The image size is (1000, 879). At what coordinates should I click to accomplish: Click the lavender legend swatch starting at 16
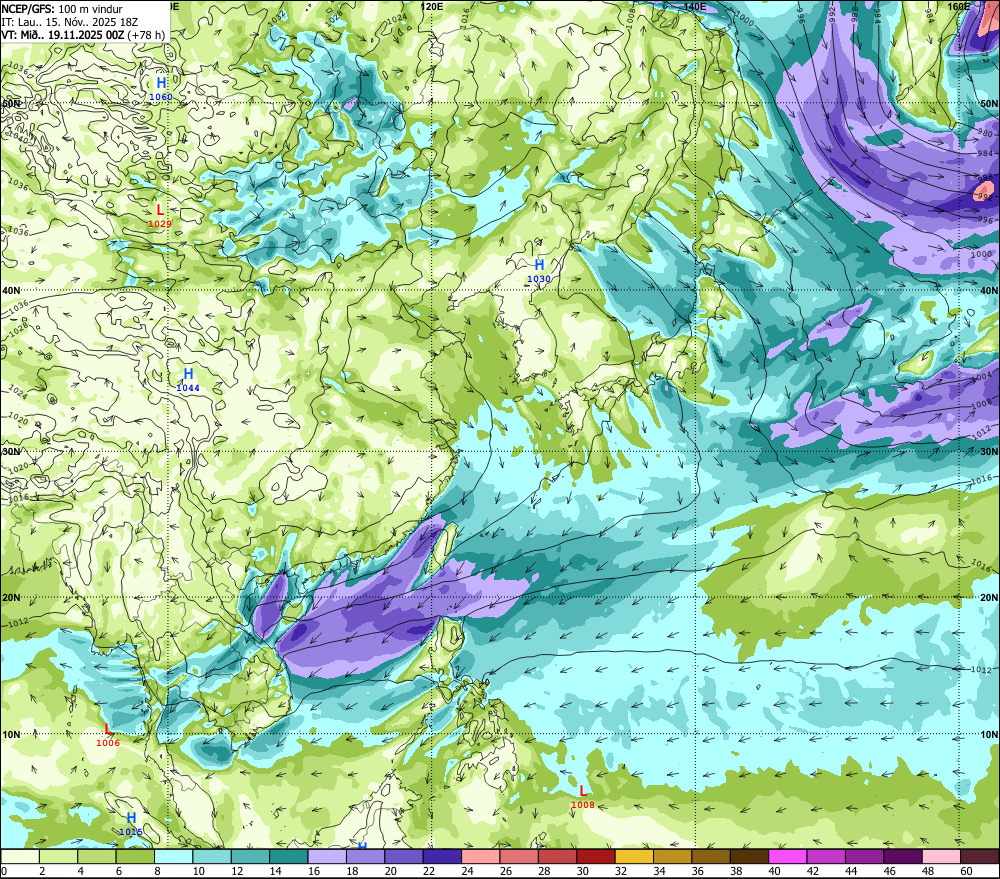point(327,857)
